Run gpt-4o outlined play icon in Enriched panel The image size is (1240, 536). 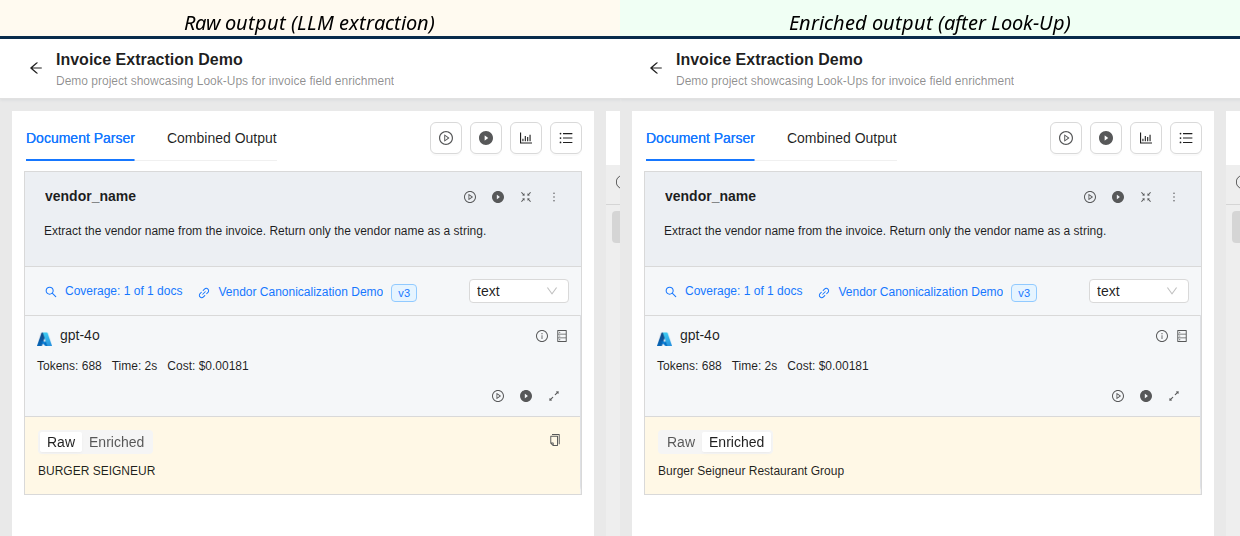click(1118, 396)
